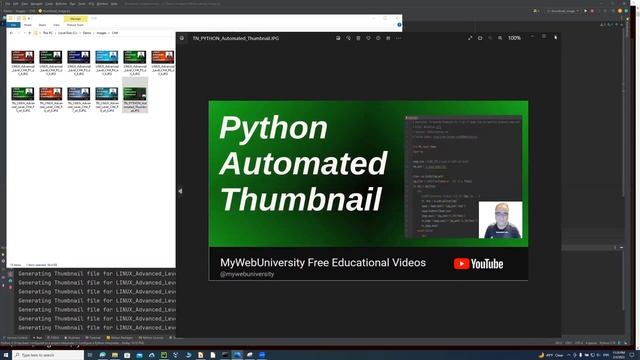
Task: Open the View menu in PyCharm
Action: (x=24, y=4)
